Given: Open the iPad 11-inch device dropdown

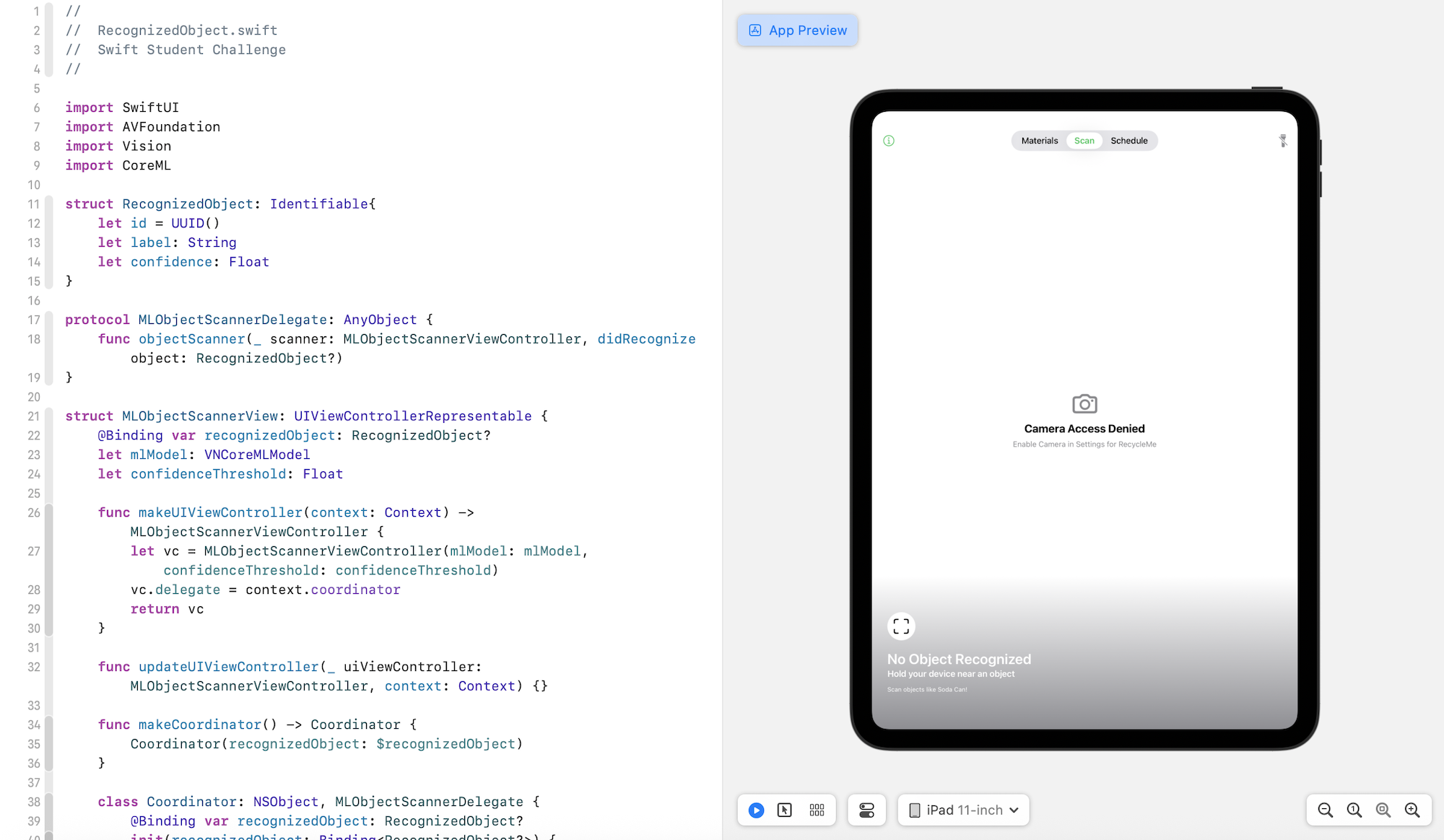Looking at the screenshot, I should (x=964, y=810).
